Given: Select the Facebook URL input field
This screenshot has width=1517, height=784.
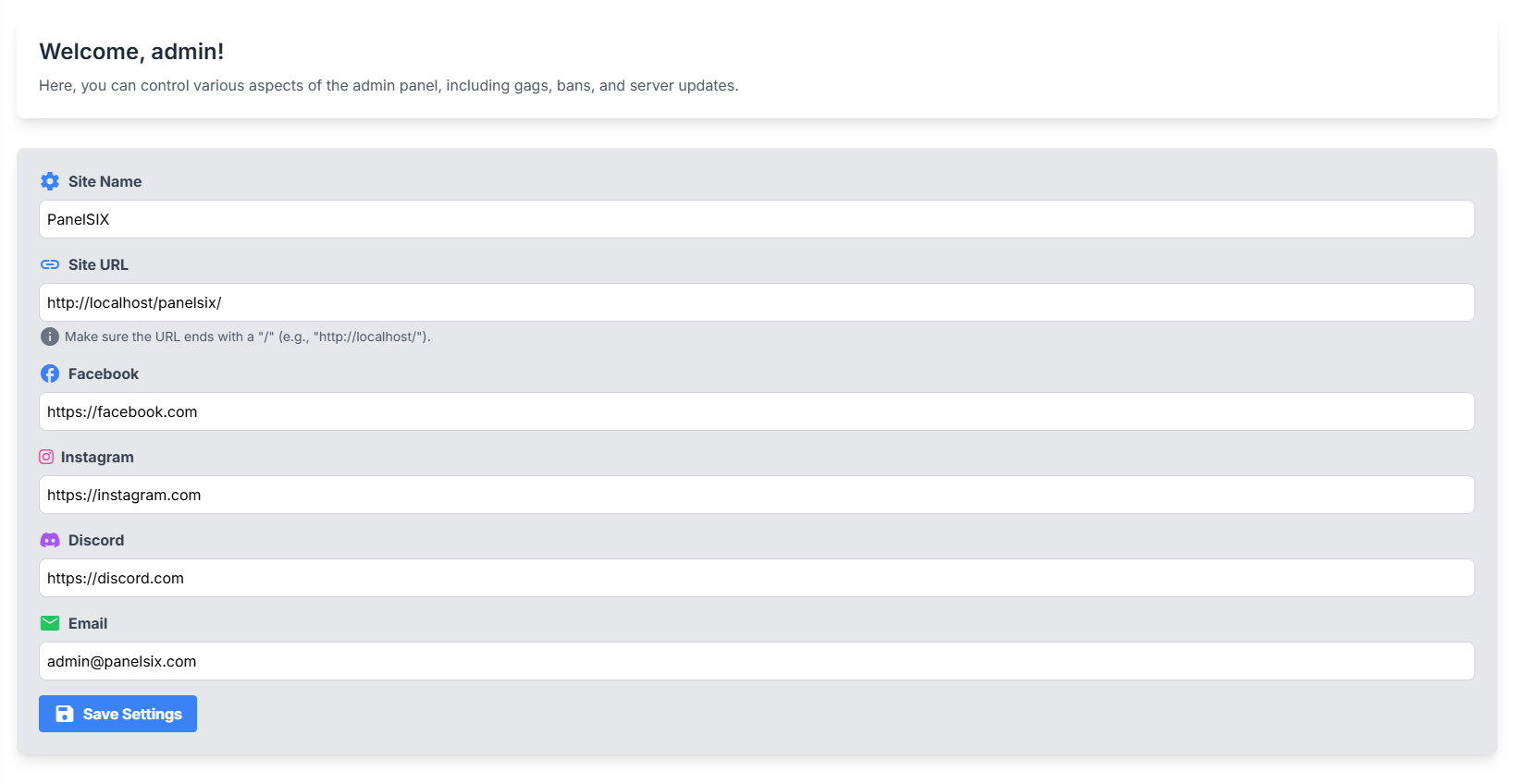Looking at the screenshot, I should [x=757, y=411].
